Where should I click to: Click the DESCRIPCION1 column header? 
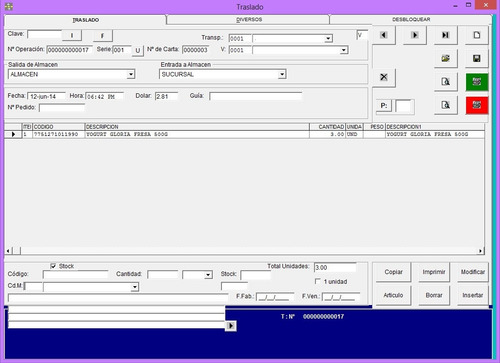(x=435, y=127)
